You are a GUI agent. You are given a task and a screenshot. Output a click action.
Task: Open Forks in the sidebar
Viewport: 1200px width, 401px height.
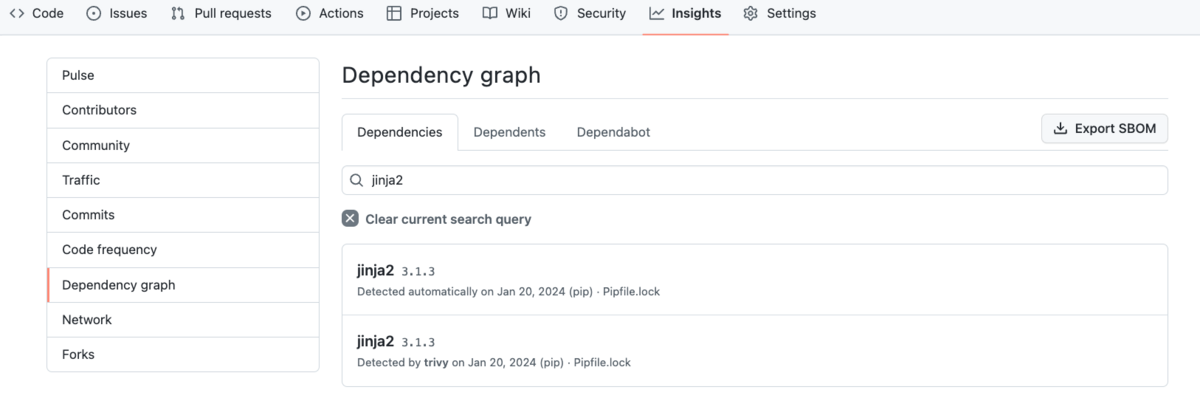pyautogui.click(x=183, y=354)
